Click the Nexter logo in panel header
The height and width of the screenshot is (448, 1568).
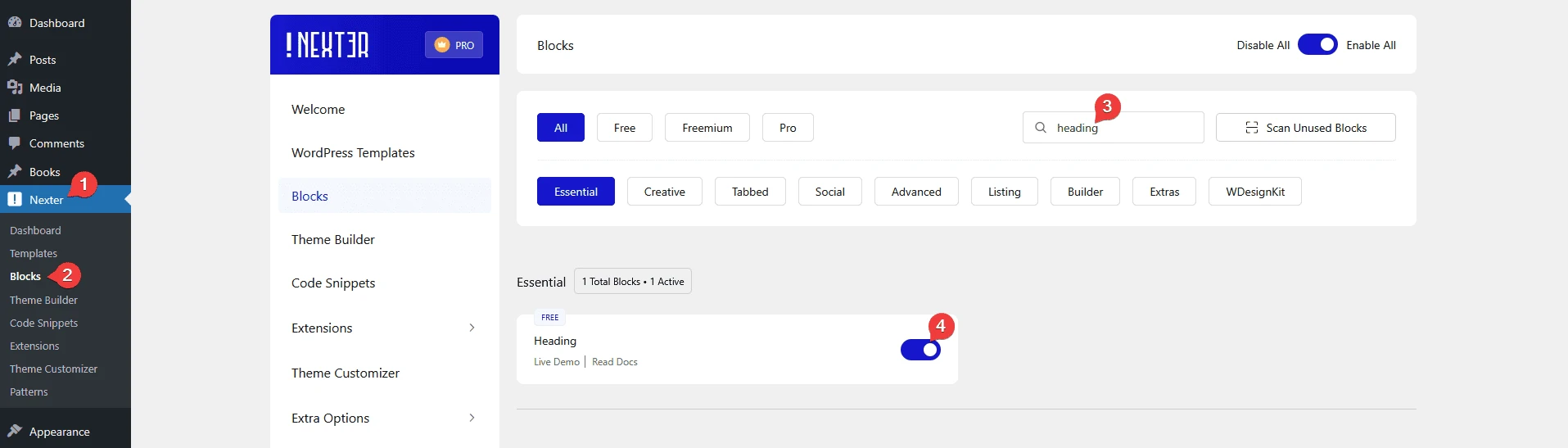(x=328, y=45)
